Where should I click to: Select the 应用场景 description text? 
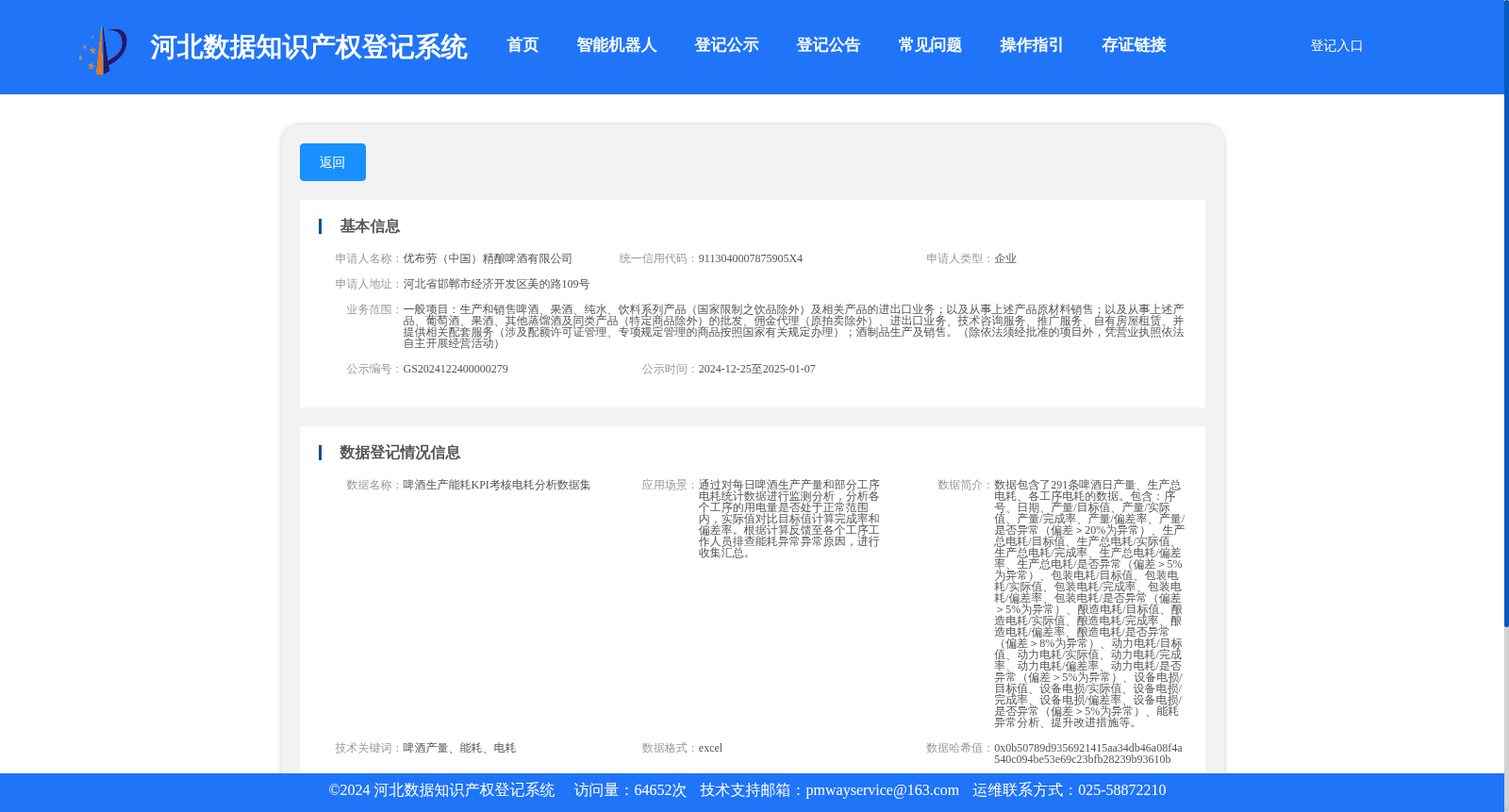click(x=789, y=519)
